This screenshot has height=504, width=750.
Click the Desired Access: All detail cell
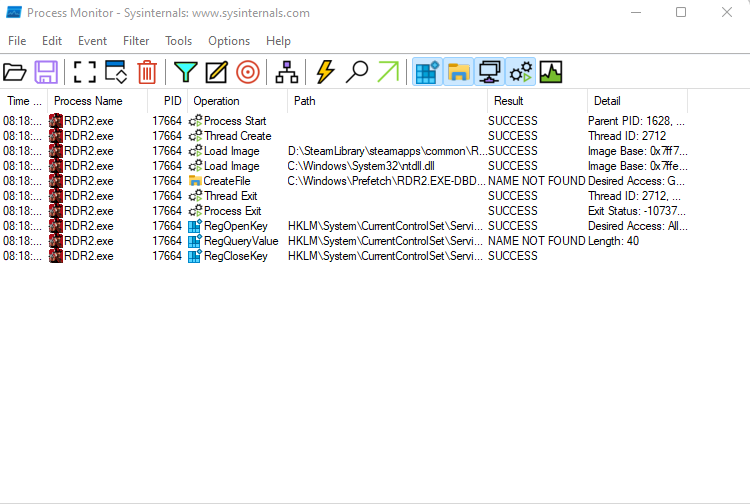coord(638,226)
